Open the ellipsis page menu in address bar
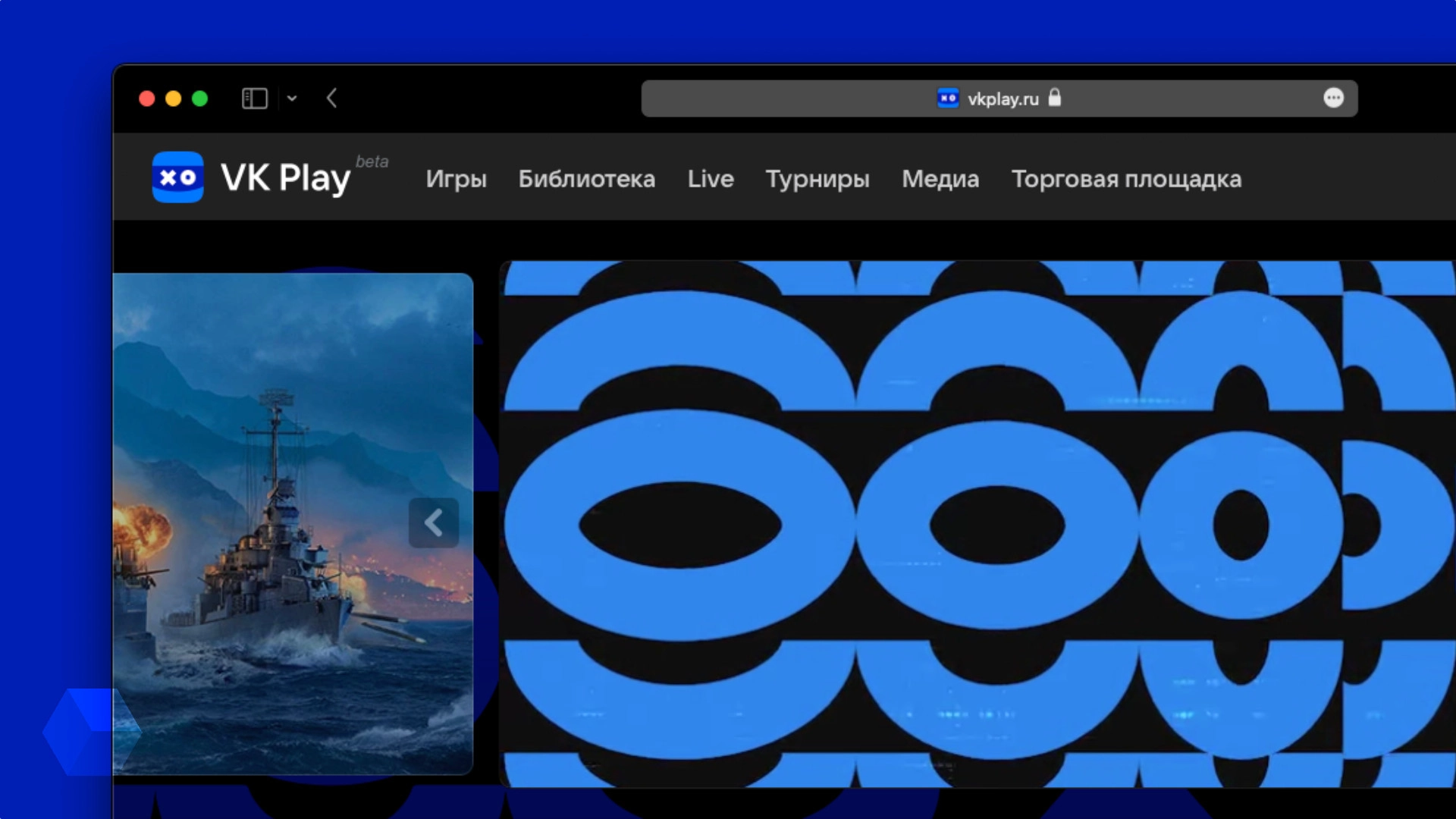The width and height of the screenshot is (1456, 819). tap(1333, 98)
